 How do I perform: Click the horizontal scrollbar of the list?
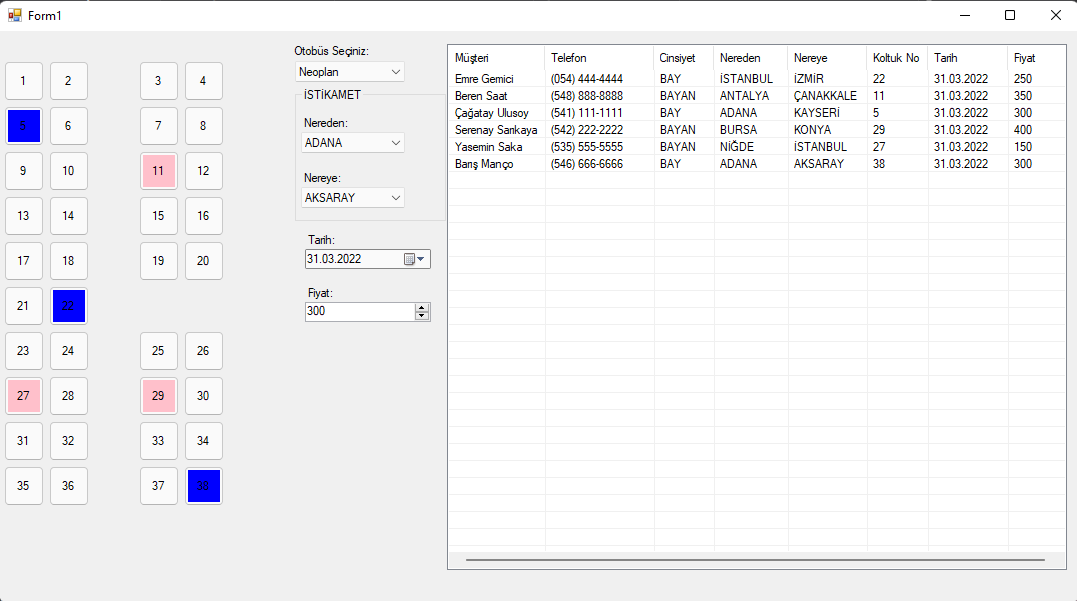756,560
